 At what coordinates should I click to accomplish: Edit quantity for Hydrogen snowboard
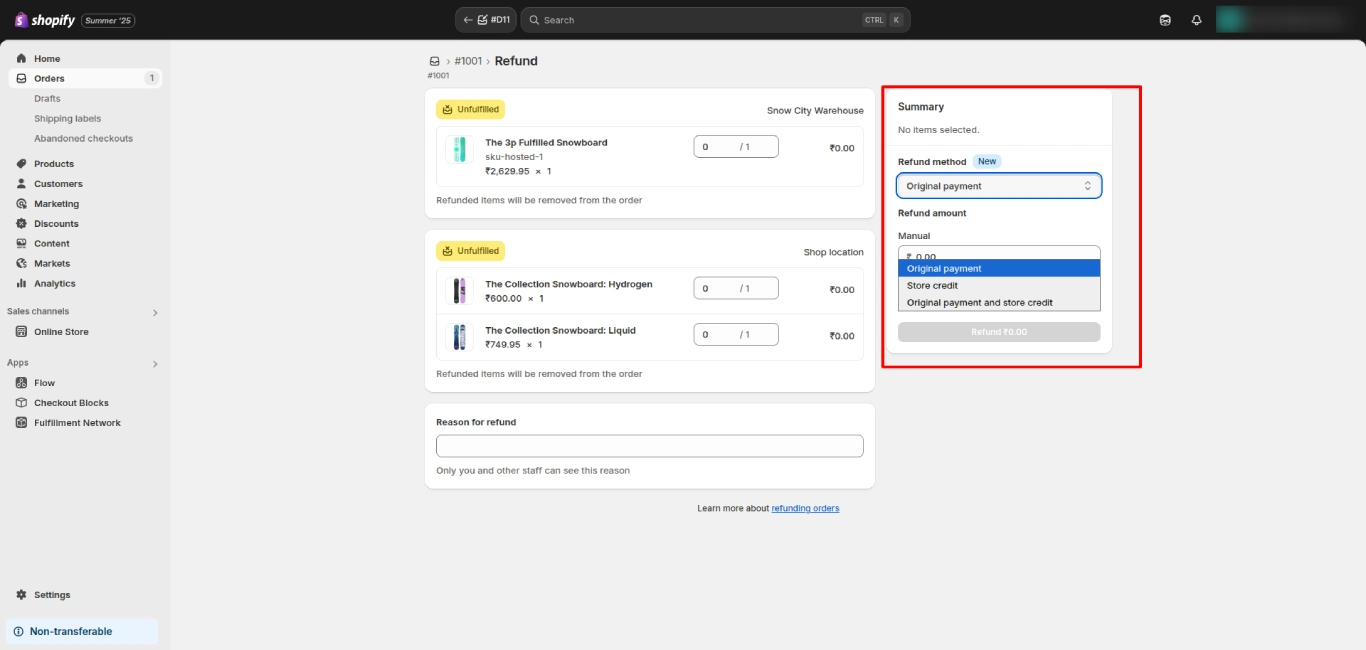pyautogui.click(x=736, y=288)
